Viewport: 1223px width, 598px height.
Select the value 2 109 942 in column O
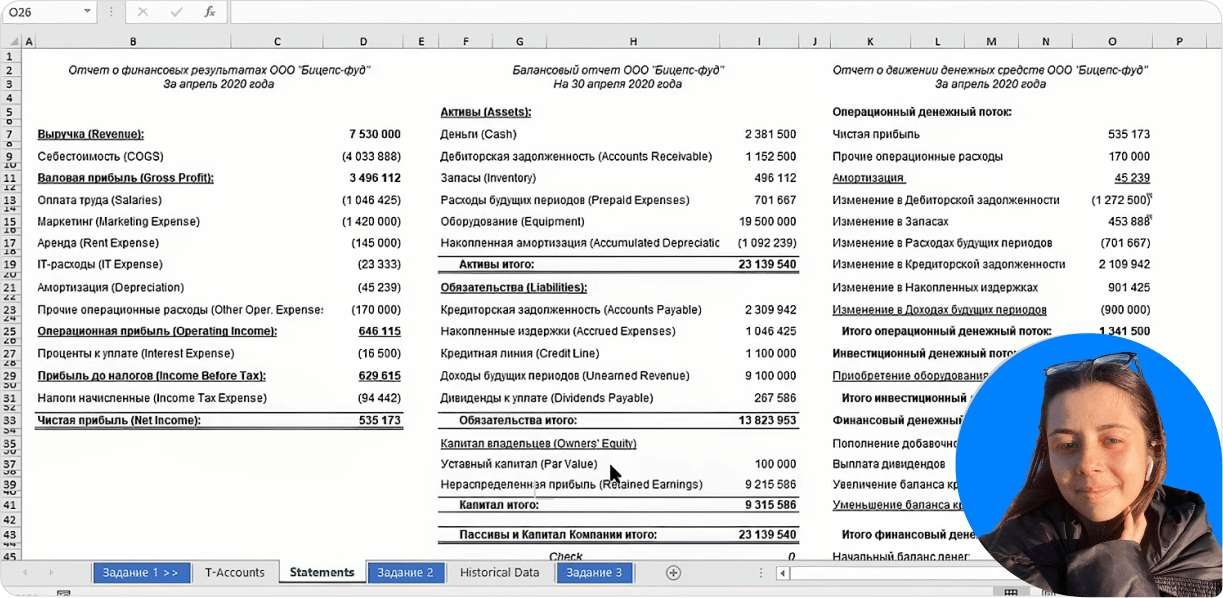1124,264
